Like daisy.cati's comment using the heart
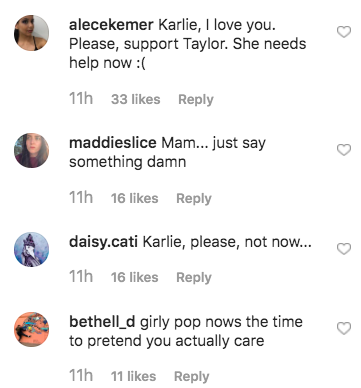Screen dimensions: 361x388 pos(344,249)
